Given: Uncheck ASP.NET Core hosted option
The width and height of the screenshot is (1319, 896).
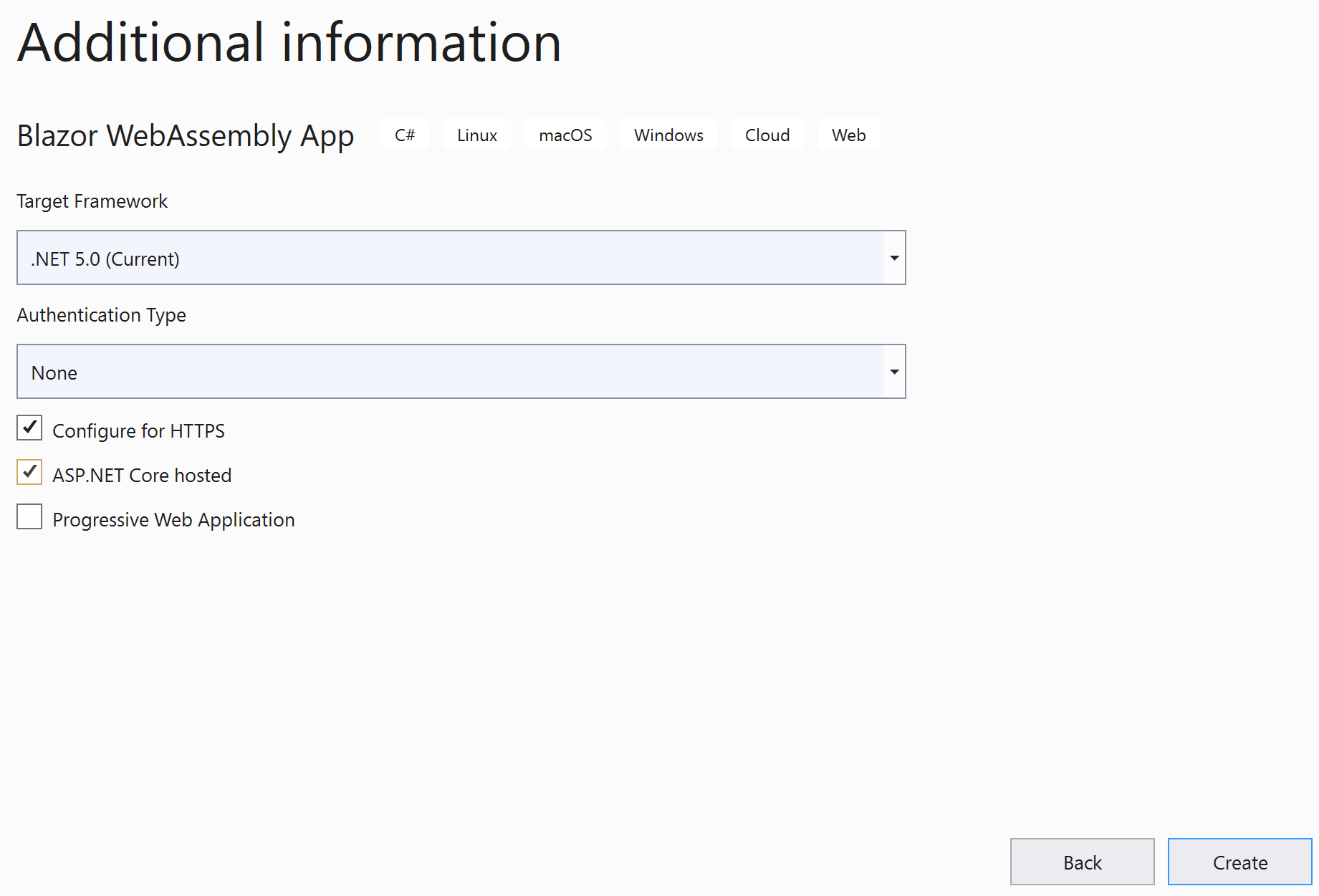Looking at the screenshot, I should tap(29, 472).
